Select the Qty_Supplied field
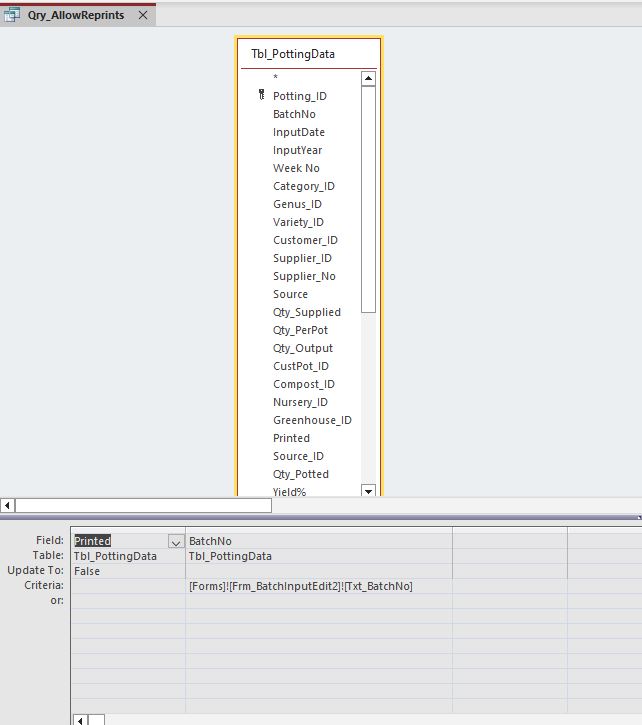Screen dimensions: 642x725 pyautogui.click(x=307, y=313)
